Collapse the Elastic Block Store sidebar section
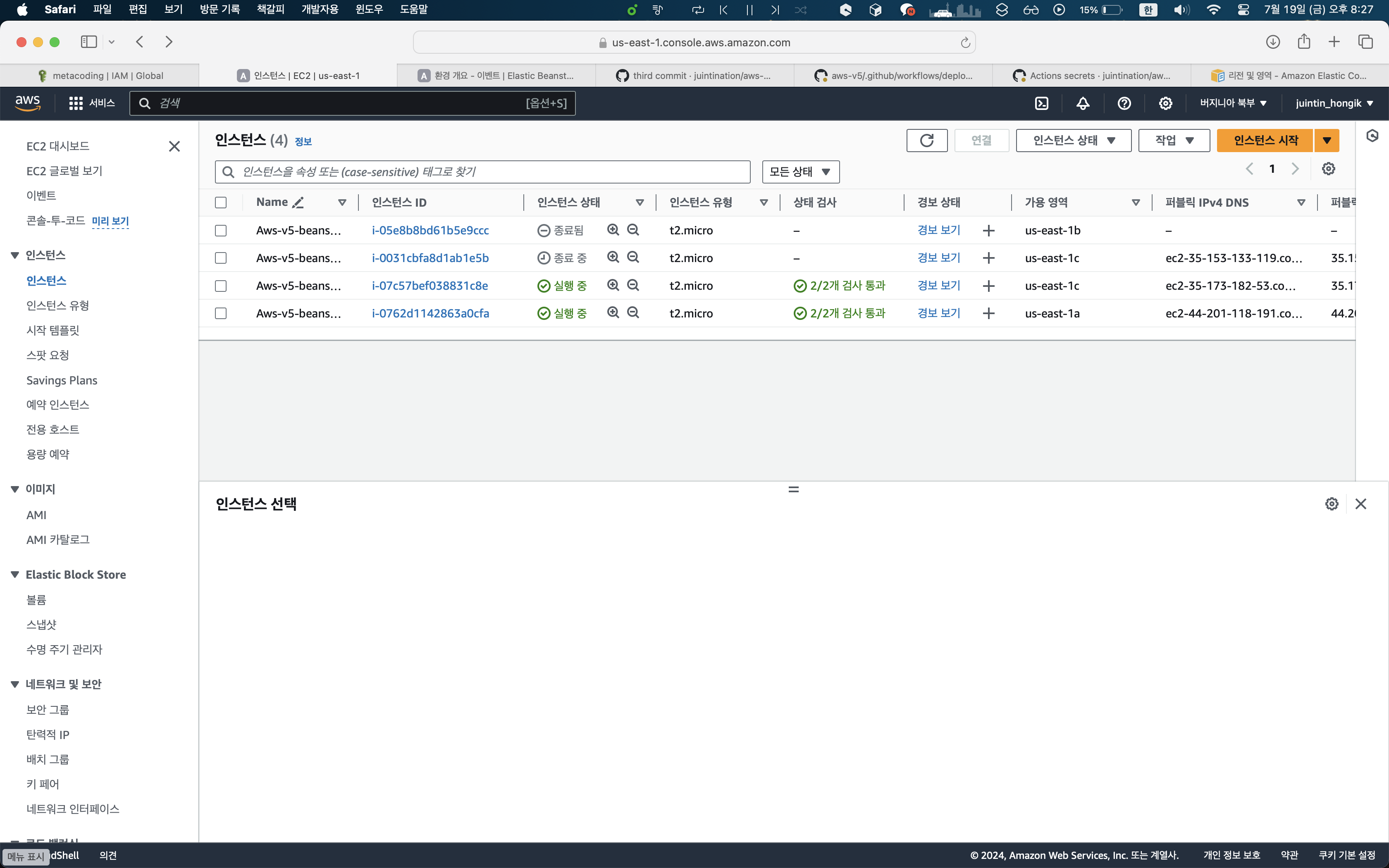Viewport: 1389px width, 868px height. coord(15,575)
